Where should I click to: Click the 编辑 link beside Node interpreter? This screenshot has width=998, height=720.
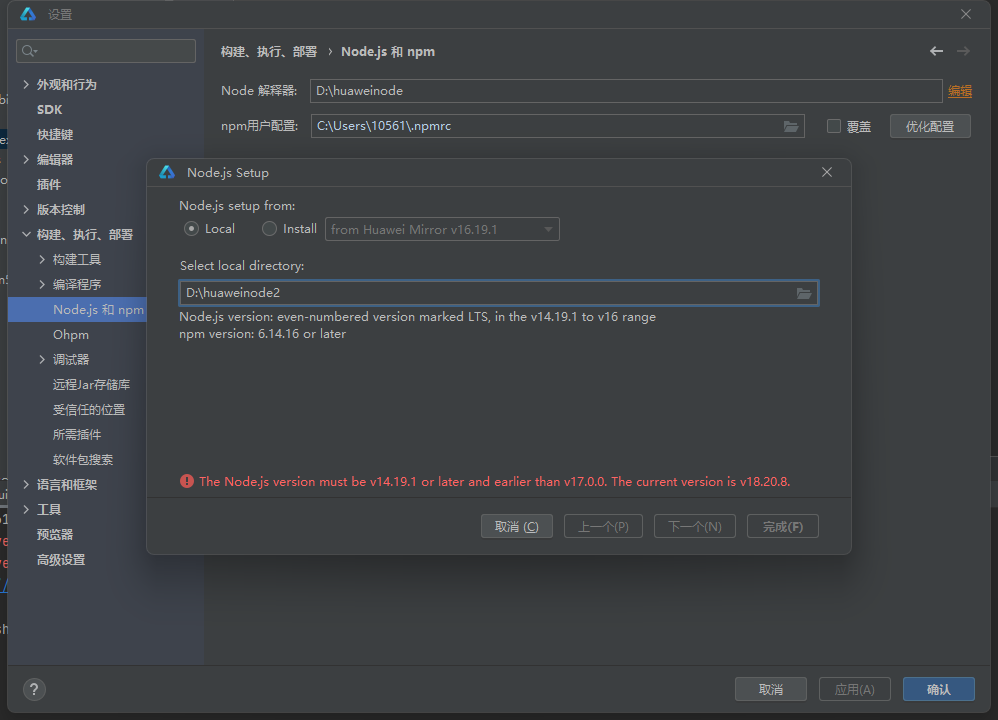pyautogui.click(x=959, y=91)
